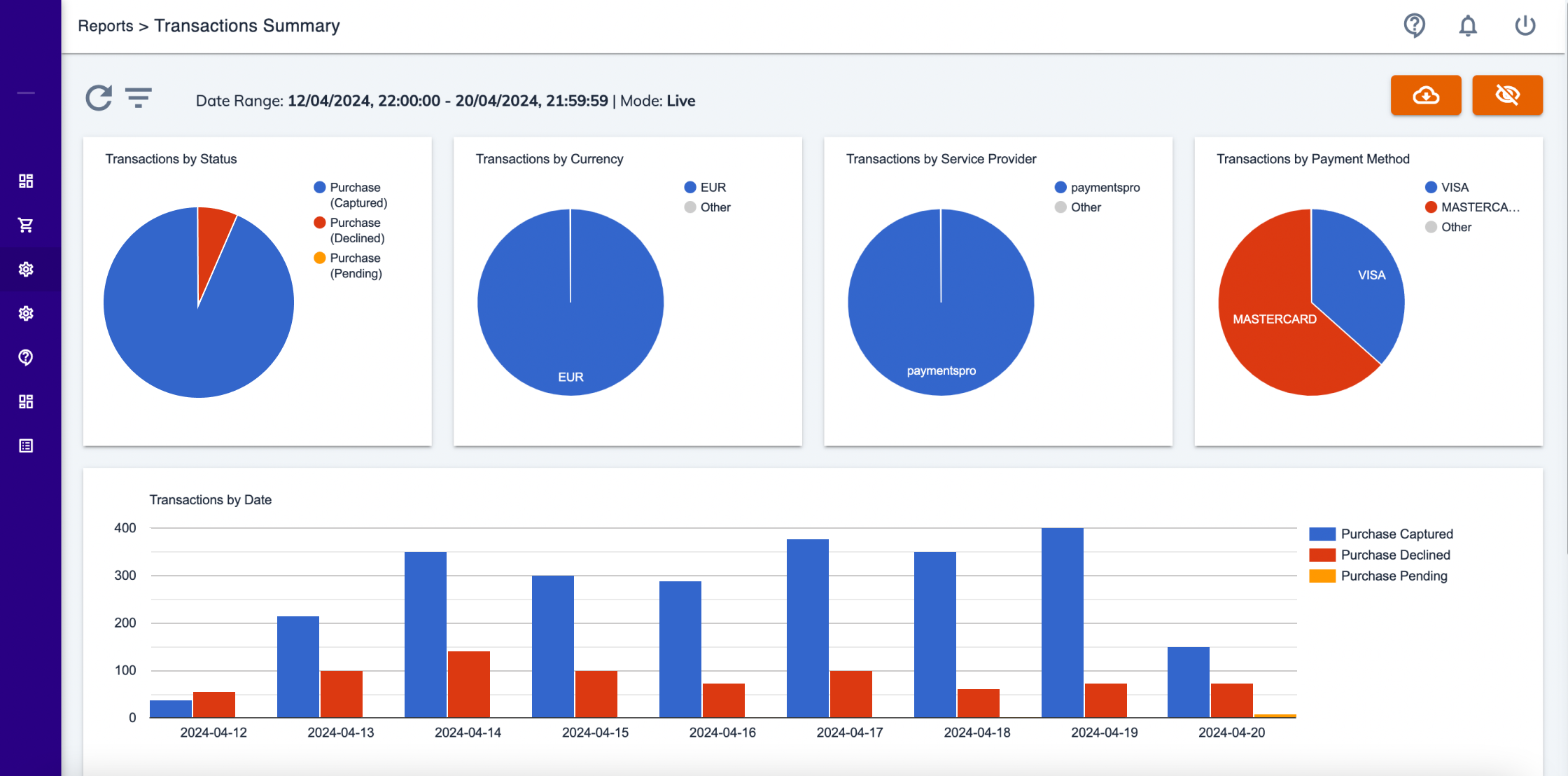Click the blue captured bar for 2024-04-17
Image resolution: width=1568 pixels, height=776 pixels.
click(808, 628)
